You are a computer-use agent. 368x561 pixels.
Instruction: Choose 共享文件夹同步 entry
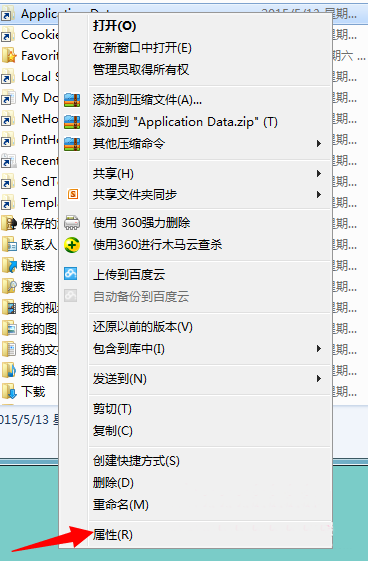coord(135,195)
